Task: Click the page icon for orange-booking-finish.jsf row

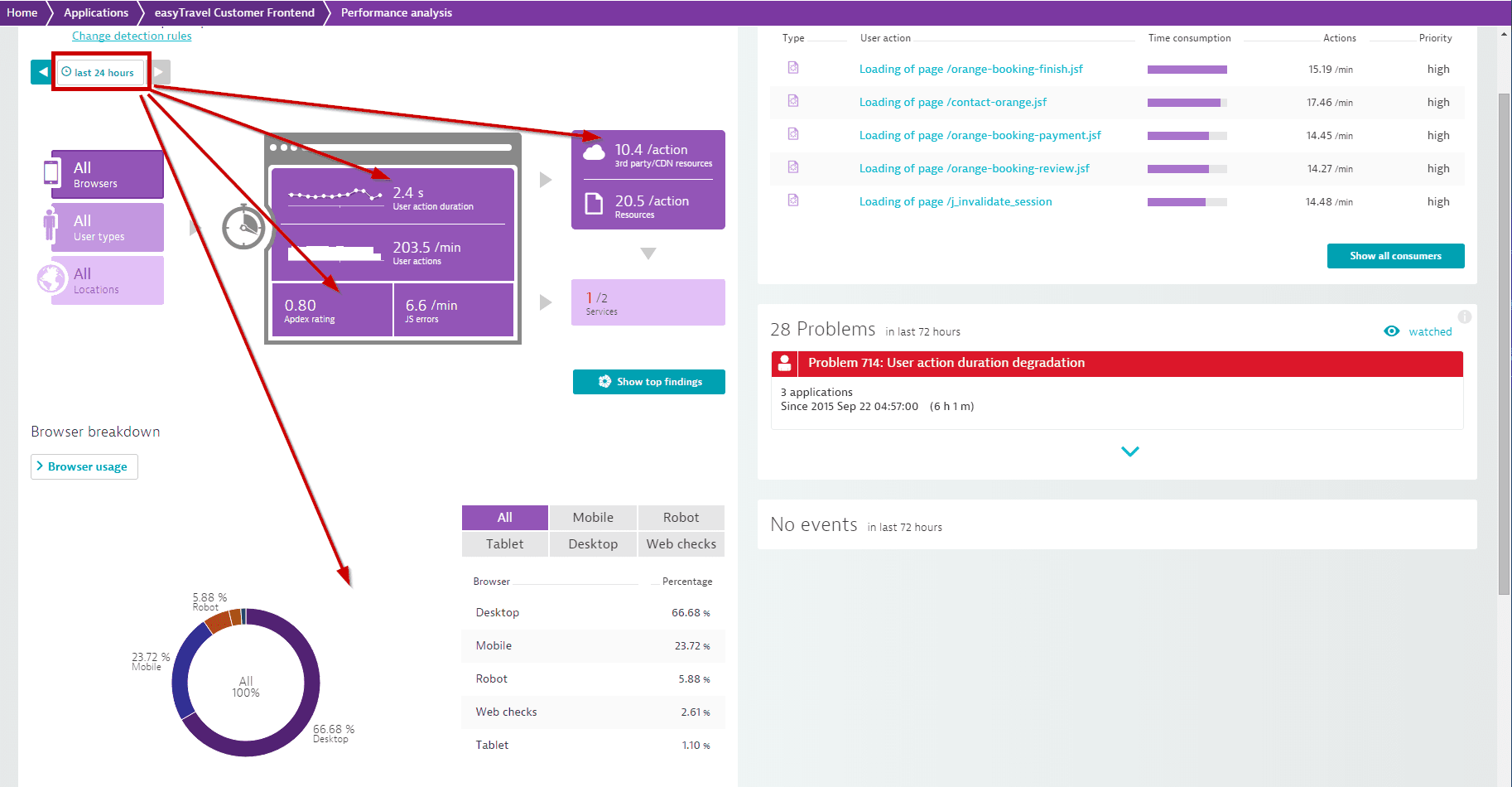Action: [793, 68]
